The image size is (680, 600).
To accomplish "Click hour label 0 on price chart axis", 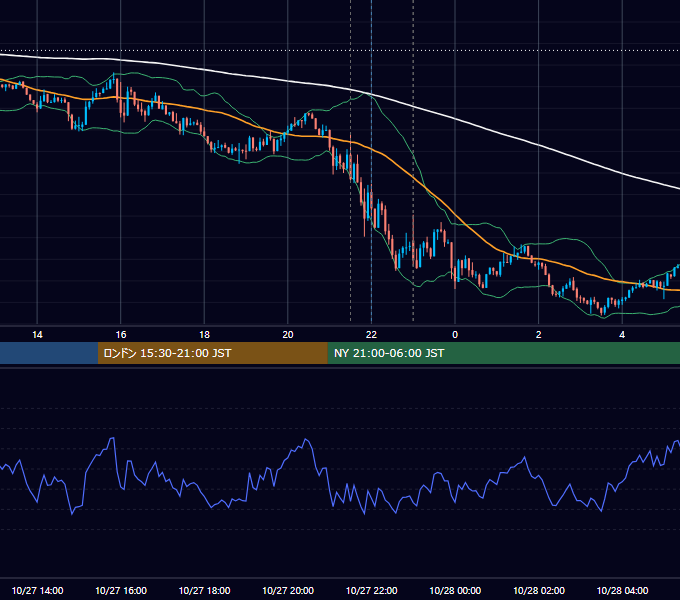I will [455, 335].
